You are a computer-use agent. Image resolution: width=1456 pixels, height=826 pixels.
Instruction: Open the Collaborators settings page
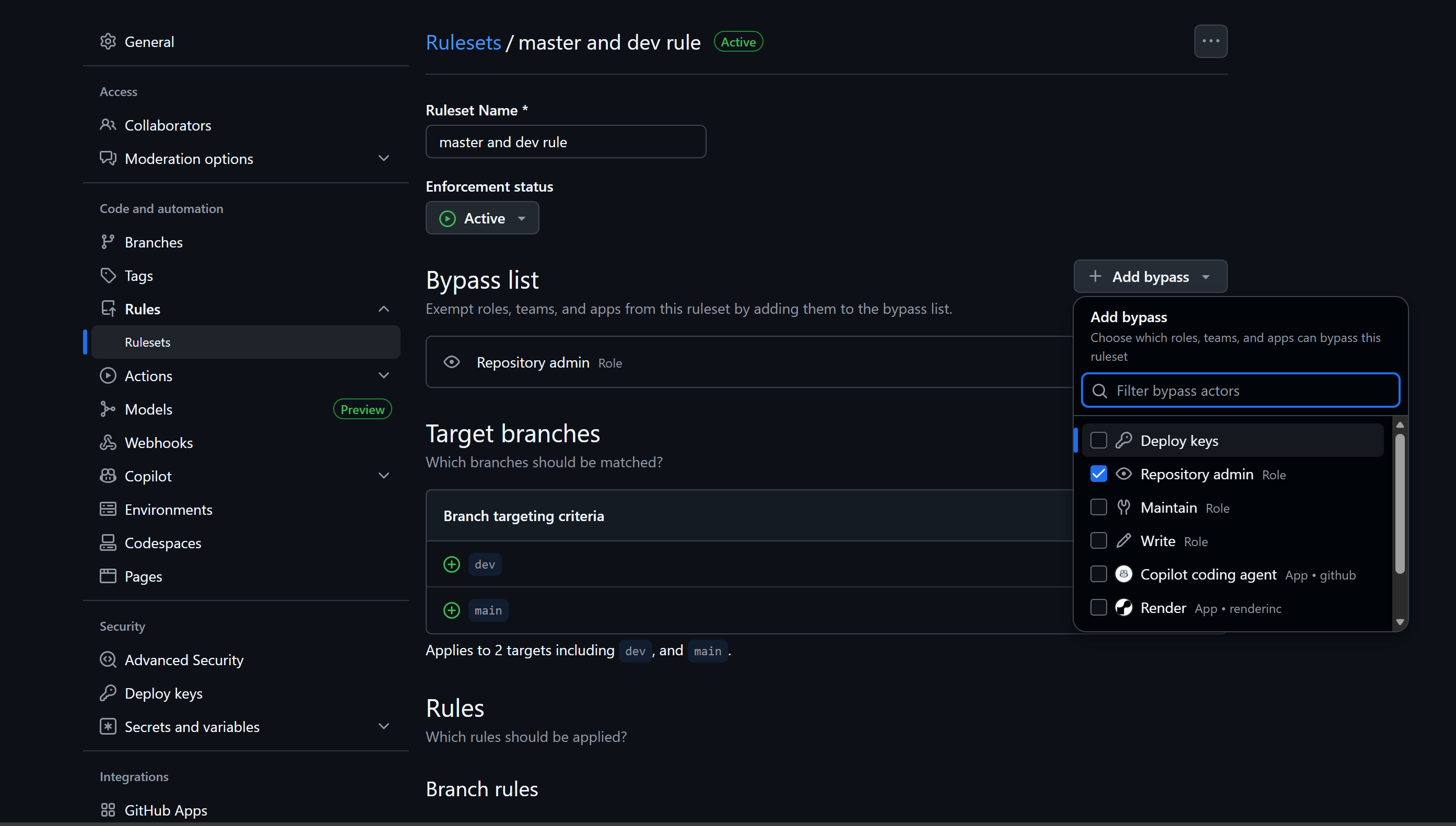(x=168, y=125)
